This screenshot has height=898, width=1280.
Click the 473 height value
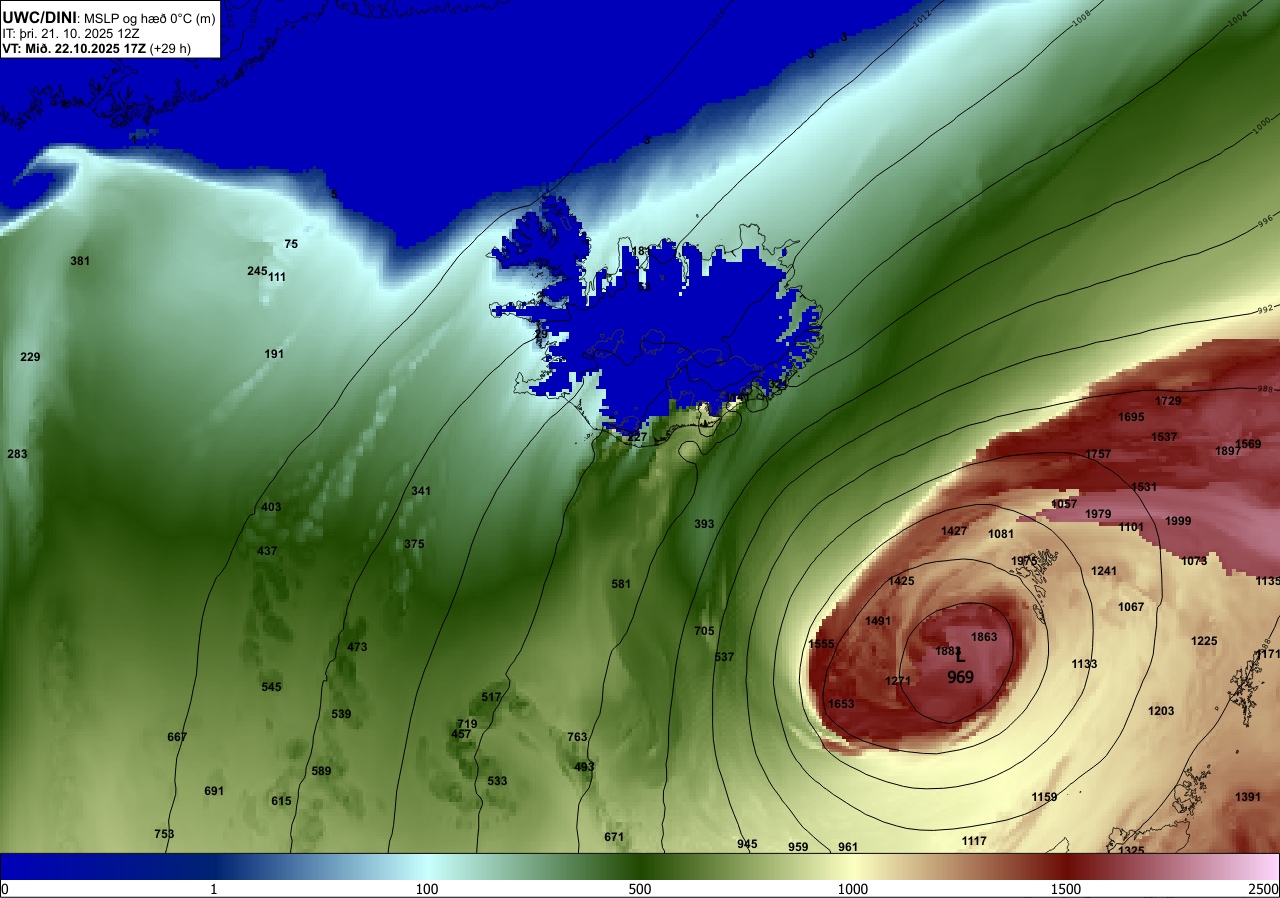point(357,647)
